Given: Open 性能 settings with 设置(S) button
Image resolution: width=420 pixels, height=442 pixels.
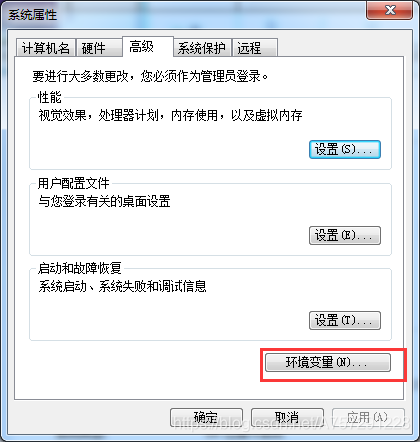Looking at the screenshot, I should click(345, 149).
